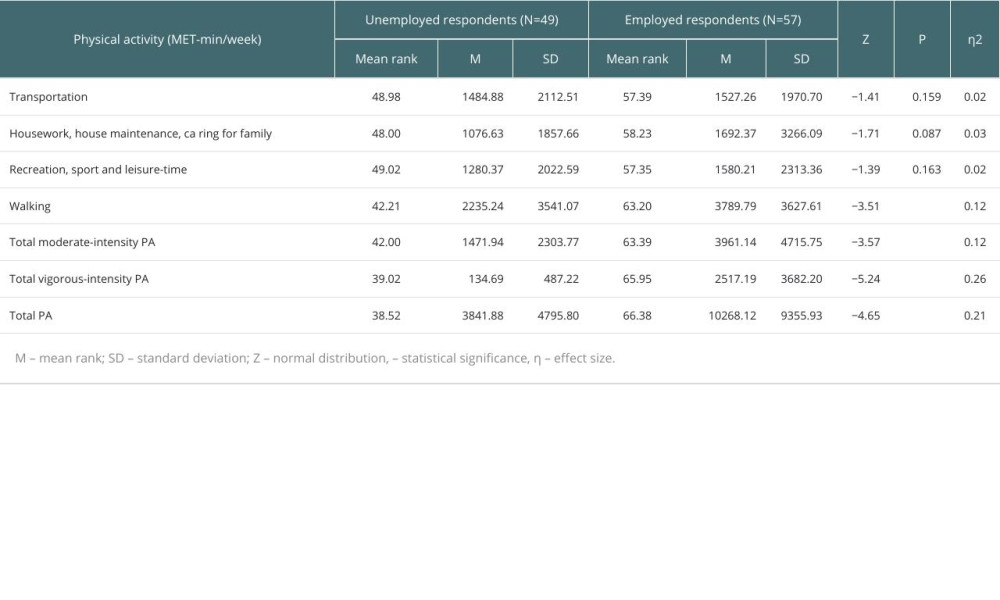Select 'Total vigorous-intensity PA' row label

pos(79,279)
